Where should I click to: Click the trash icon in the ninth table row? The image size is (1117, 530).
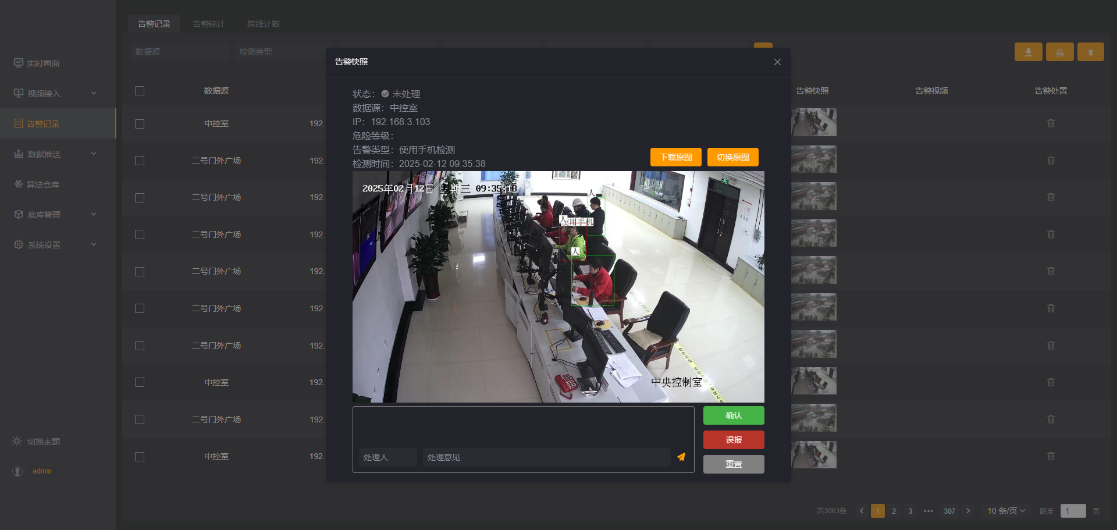click(1051, 419)
